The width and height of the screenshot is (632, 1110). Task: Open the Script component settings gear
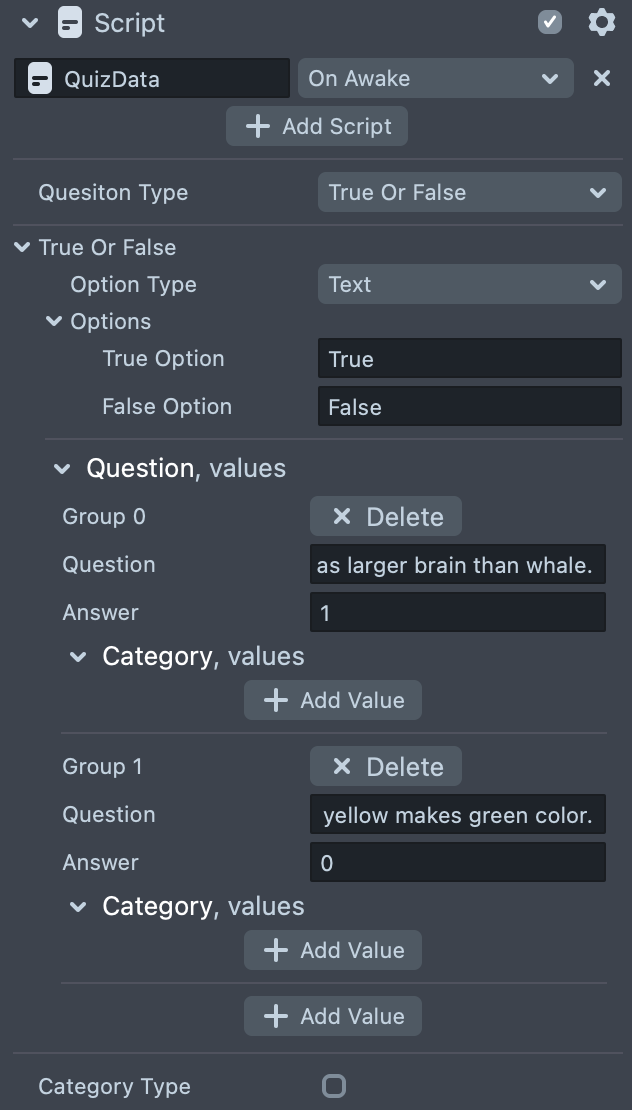[601, 22]
